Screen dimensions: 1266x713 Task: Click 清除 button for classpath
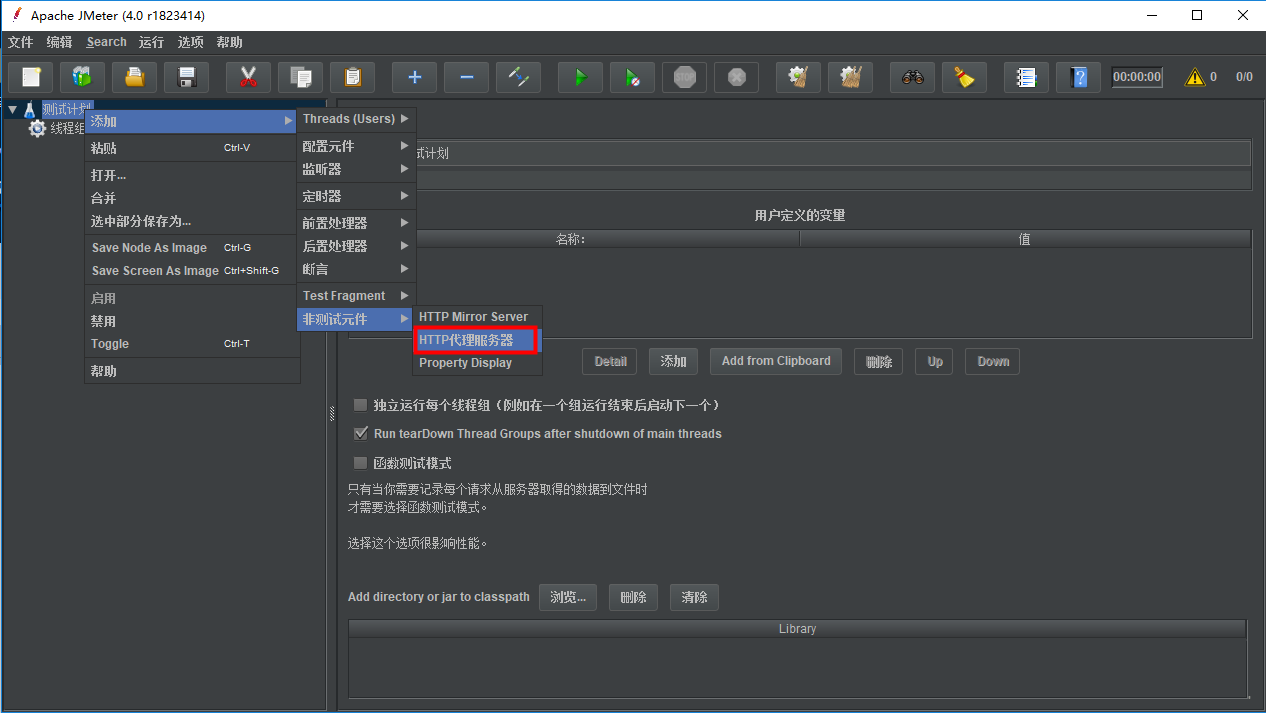point(694,597)
